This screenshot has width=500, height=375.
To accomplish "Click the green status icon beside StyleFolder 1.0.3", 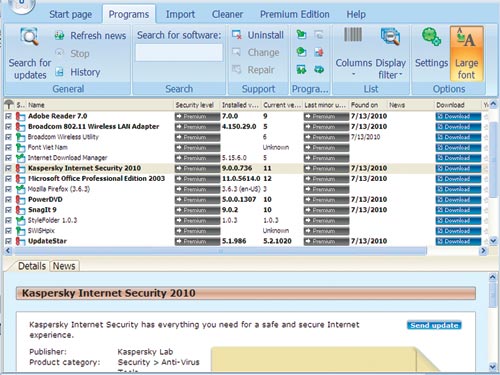I will tap(20, 220).
